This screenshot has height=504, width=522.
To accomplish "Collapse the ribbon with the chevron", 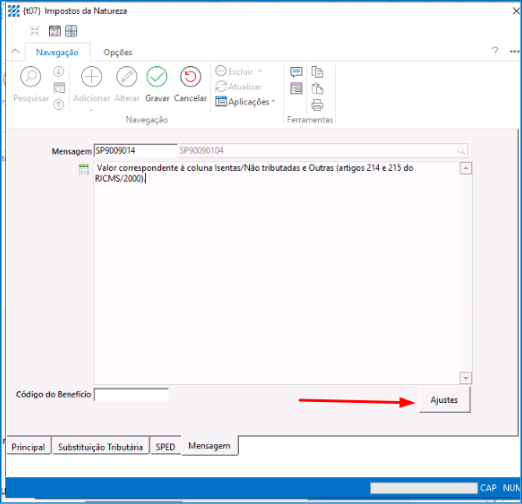I will point(15,52).
